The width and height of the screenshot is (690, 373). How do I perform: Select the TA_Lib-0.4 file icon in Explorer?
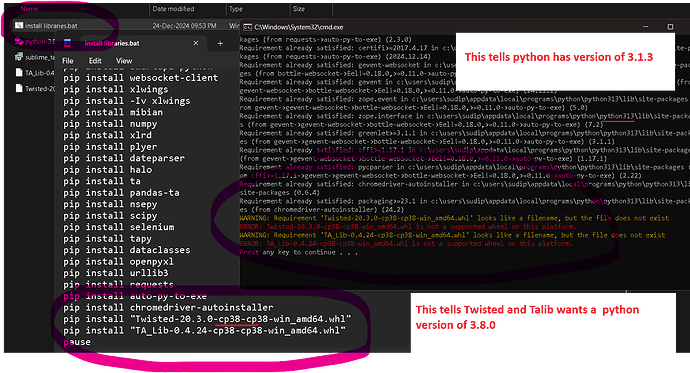(19, 73)
